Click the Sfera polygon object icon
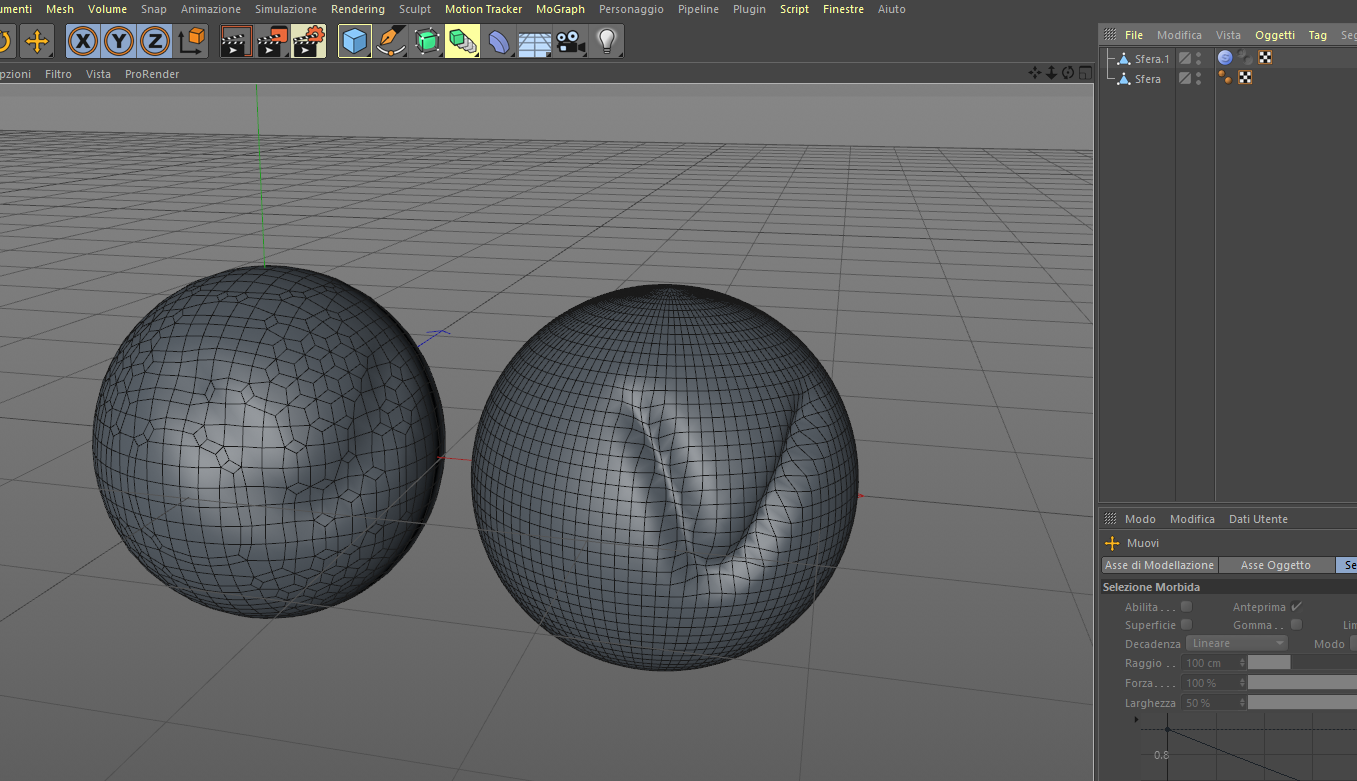 pyautogui.click(x=1124, y=79)
